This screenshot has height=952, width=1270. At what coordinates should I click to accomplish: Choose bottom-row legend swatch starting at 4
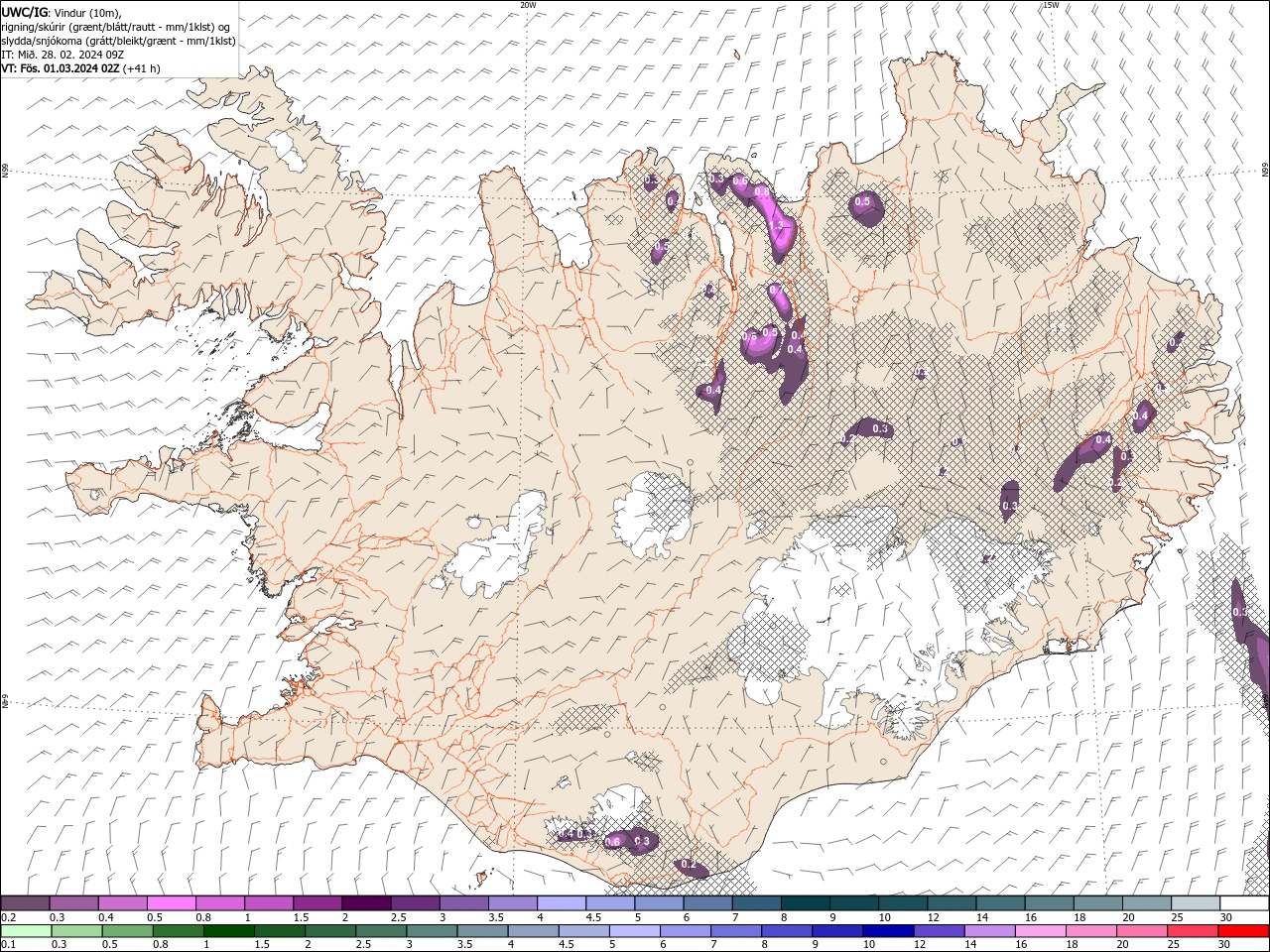coord(532,931)
